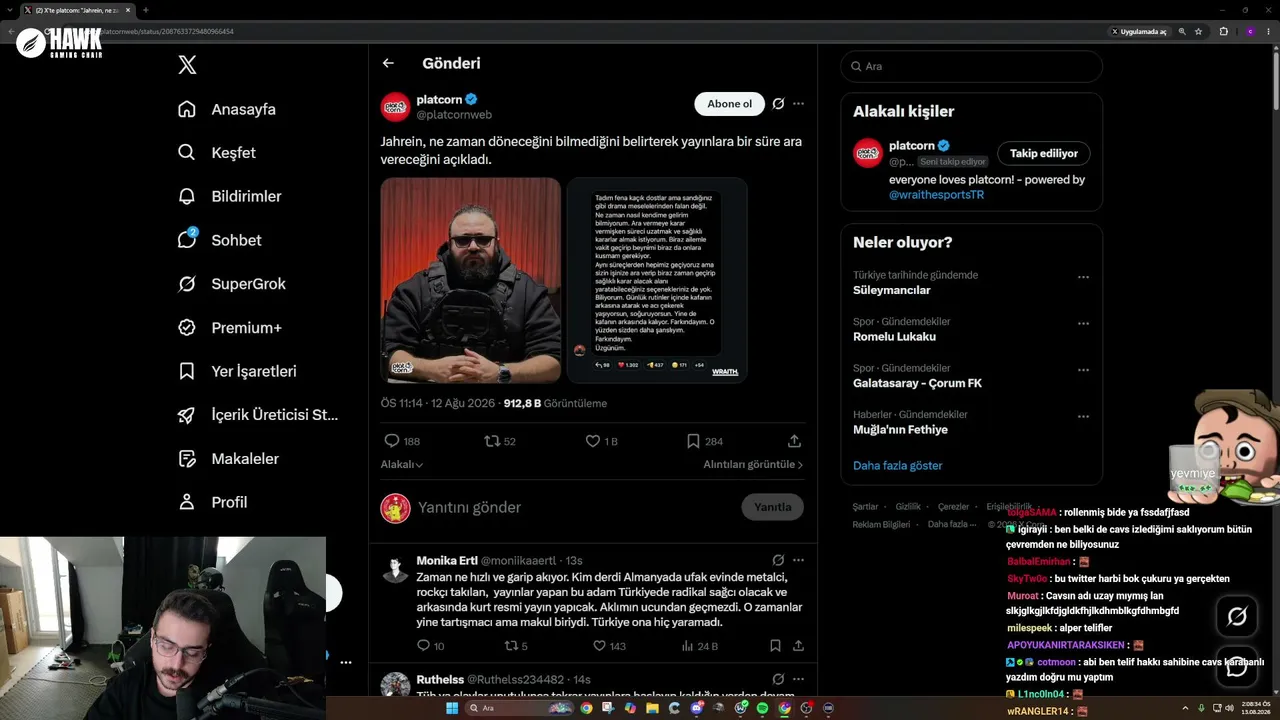Screen dimensions: 1280x720
Task: Click platcorn's avatar on the post
Action: coord(396,106)
